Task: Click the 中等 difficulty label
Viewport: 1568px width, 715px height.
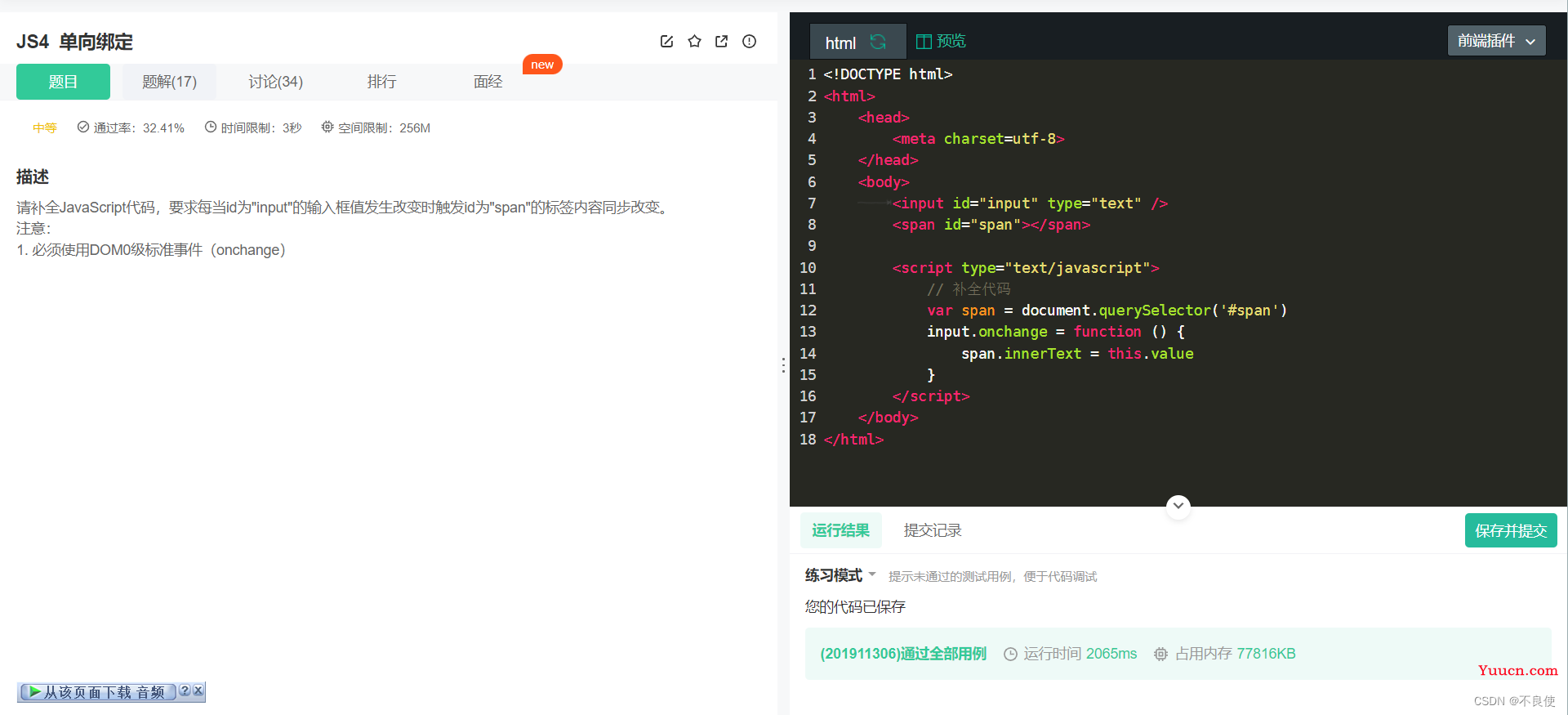Action: click(45, 127)
